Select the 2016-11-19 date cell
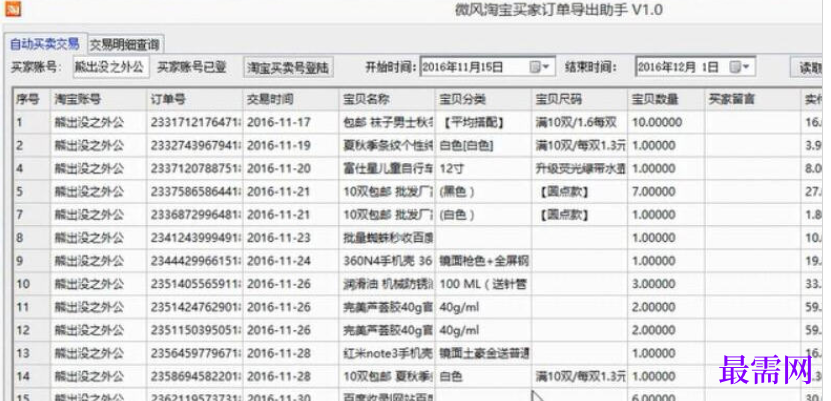The height and width of the screenshot is (401, 831). click(290, 146)
